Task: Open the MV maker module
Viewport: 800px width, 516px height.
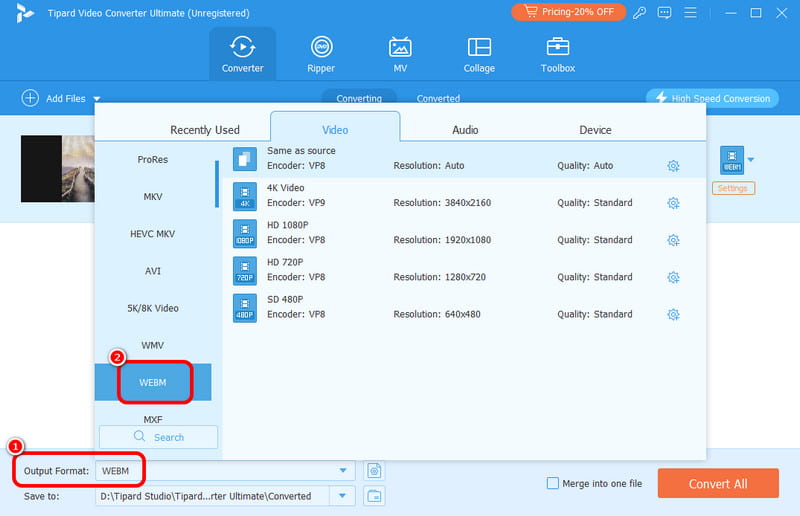Action: pyautogui.click(x=400, y=54)
